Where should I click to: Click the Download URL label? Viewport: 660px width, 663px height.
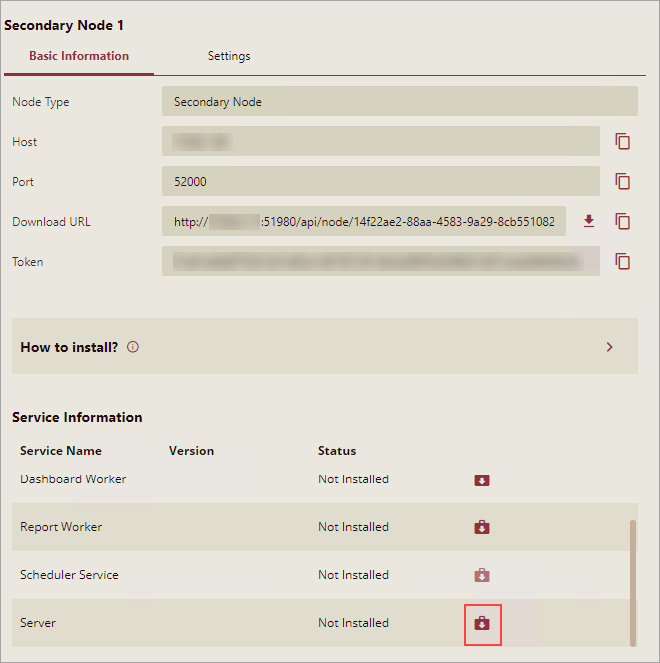(x=51, y=222)
